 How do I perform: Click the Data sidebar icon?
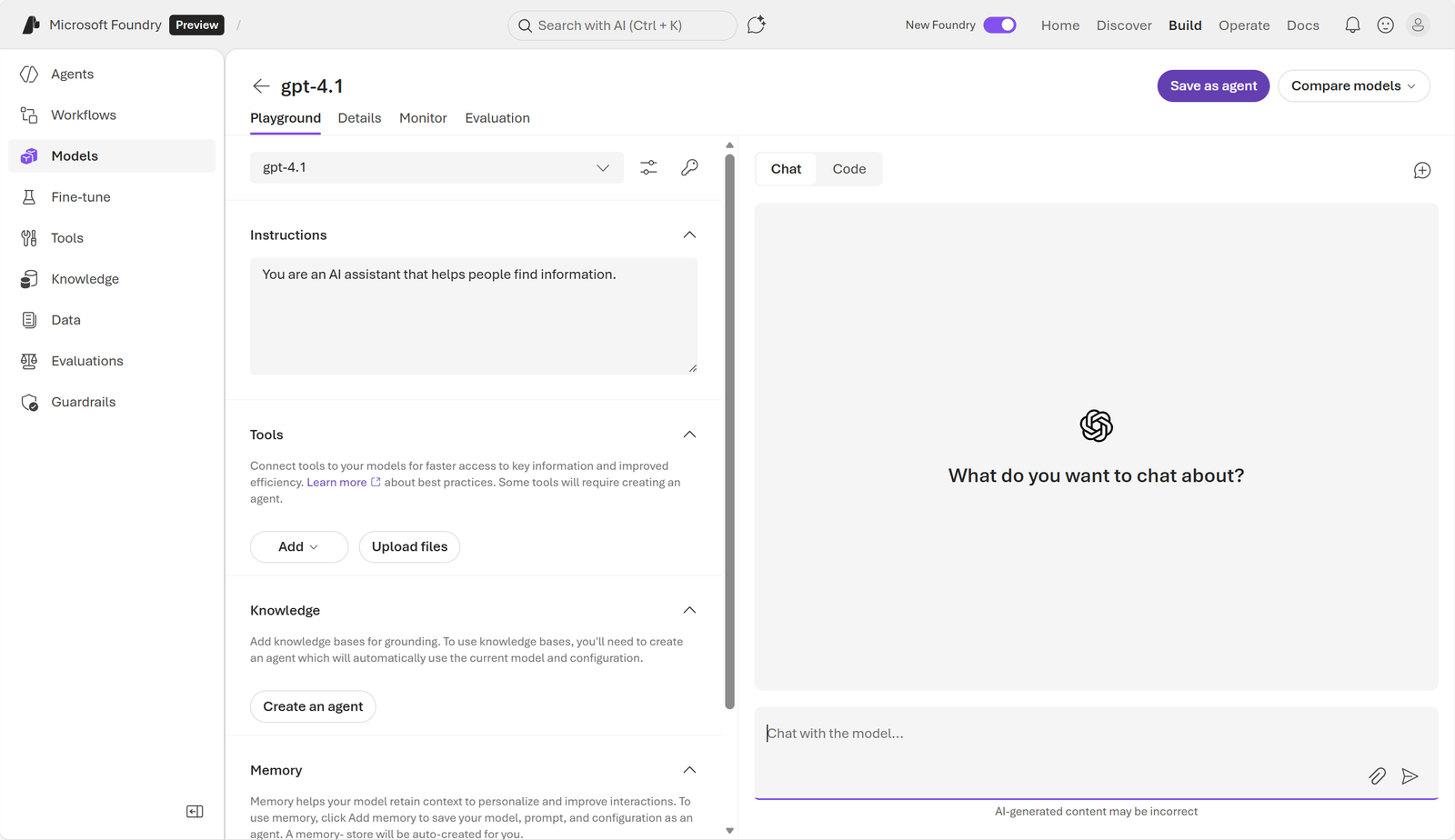29,320
